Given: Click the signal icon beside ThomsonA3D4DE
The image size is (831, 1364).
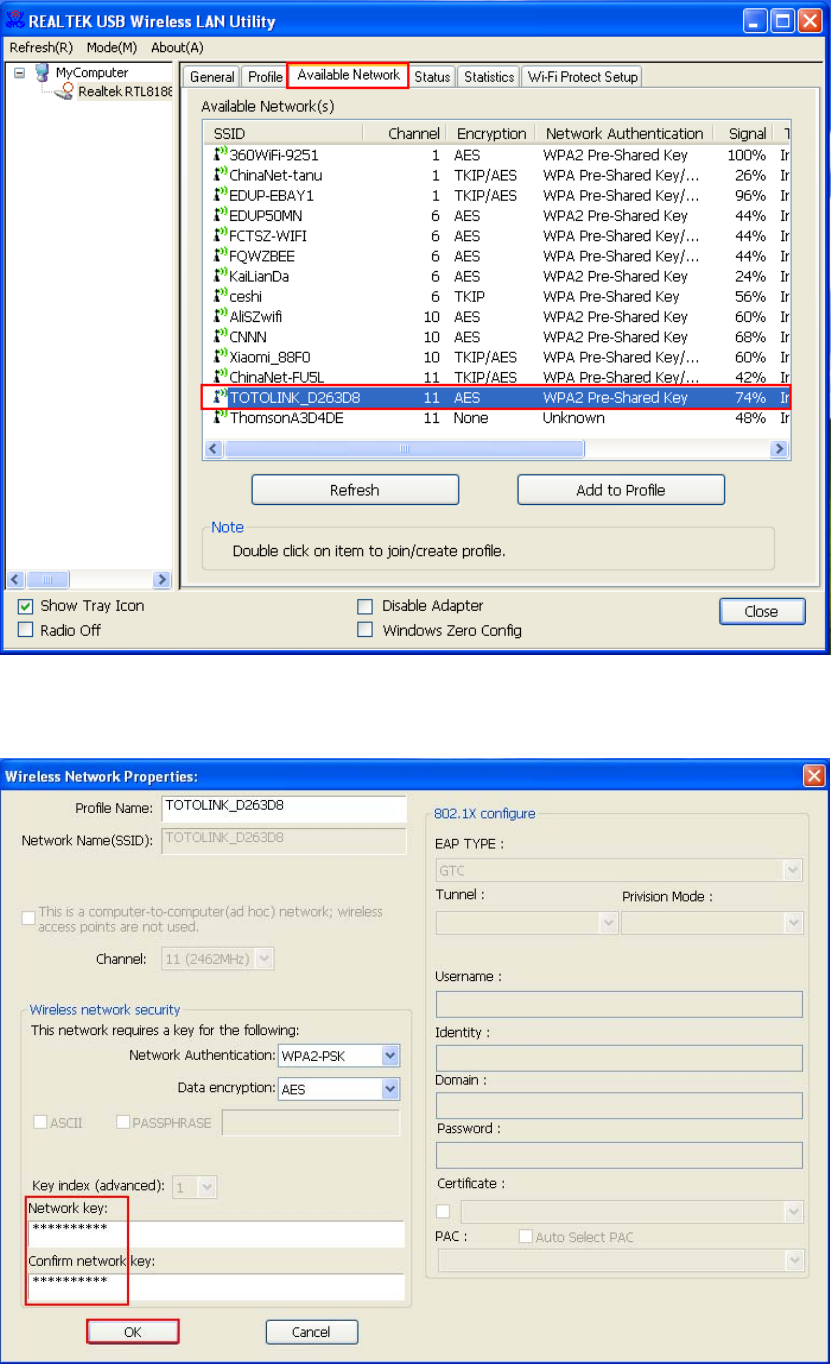Looking at the screenshot, I should (x=221, y=418).
